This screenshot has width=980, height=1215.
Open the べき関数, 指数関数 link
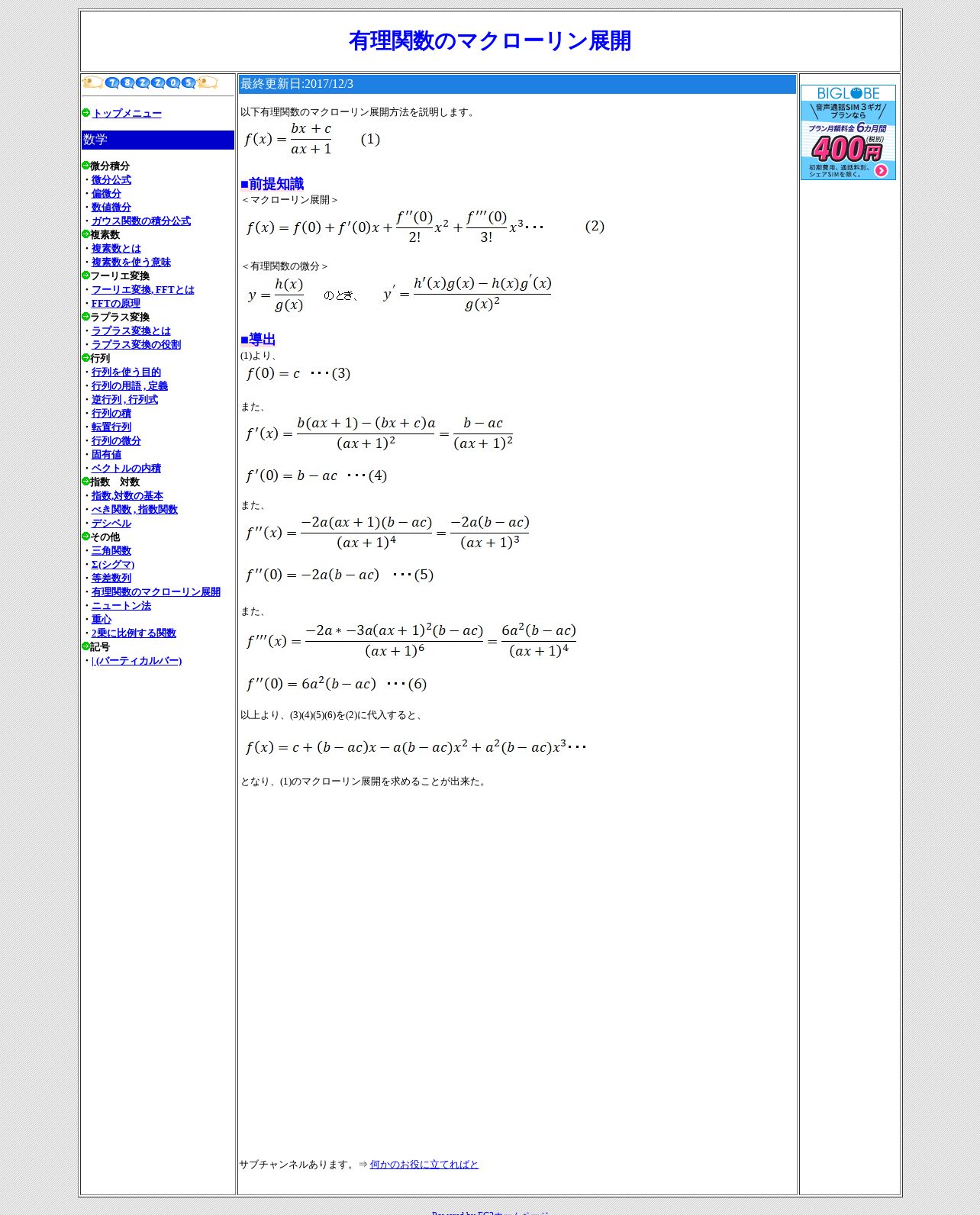coord(134,509)
